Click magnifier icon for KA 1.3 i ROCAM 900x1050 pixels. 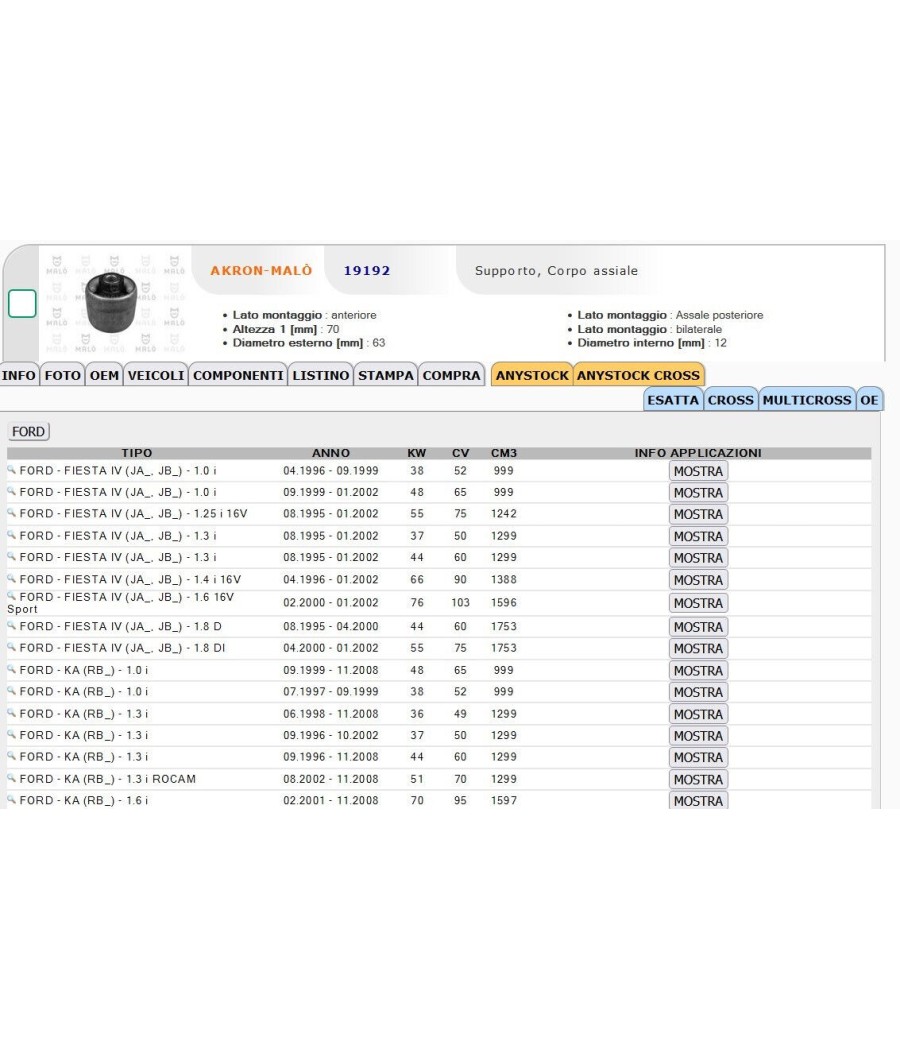click(11, 777)
